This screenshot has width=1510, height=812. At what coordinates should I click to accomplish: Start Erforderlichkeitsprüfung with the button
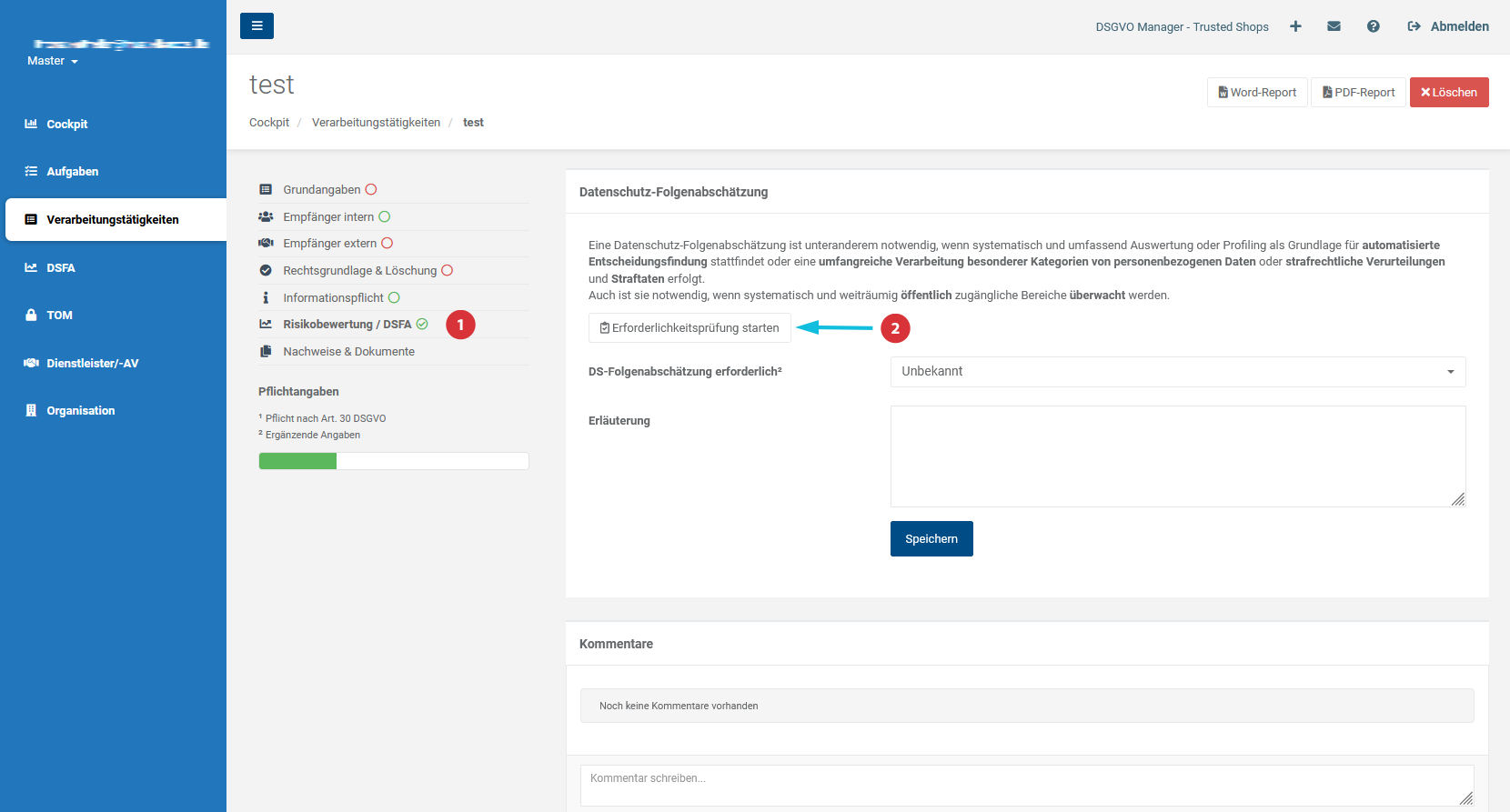(690, 328)
